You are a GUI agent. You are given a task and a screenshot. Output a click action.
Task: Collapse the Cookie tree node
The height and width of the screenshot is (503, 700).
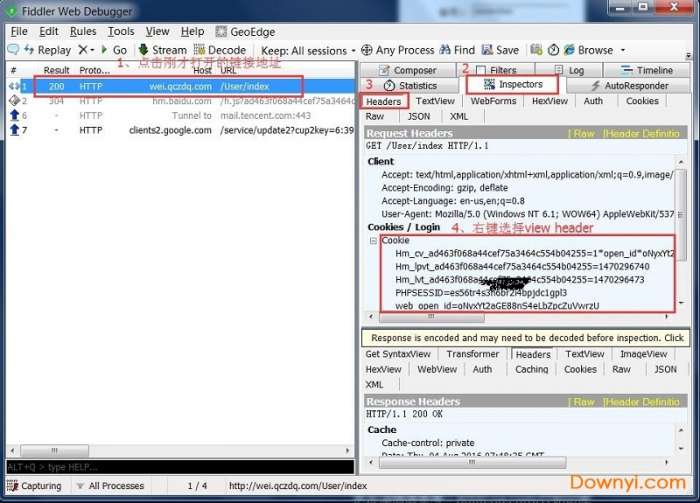click(373, 241)
